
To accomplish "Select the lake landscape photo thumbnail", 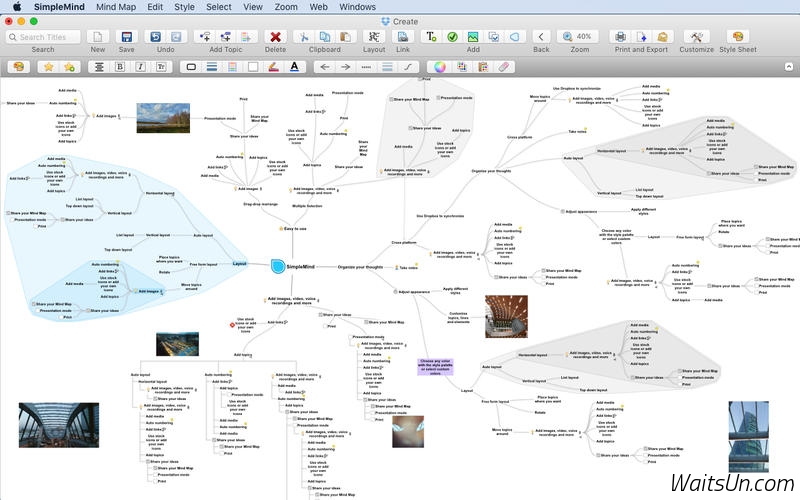I will pyautogui.click(x=163, y=118).
